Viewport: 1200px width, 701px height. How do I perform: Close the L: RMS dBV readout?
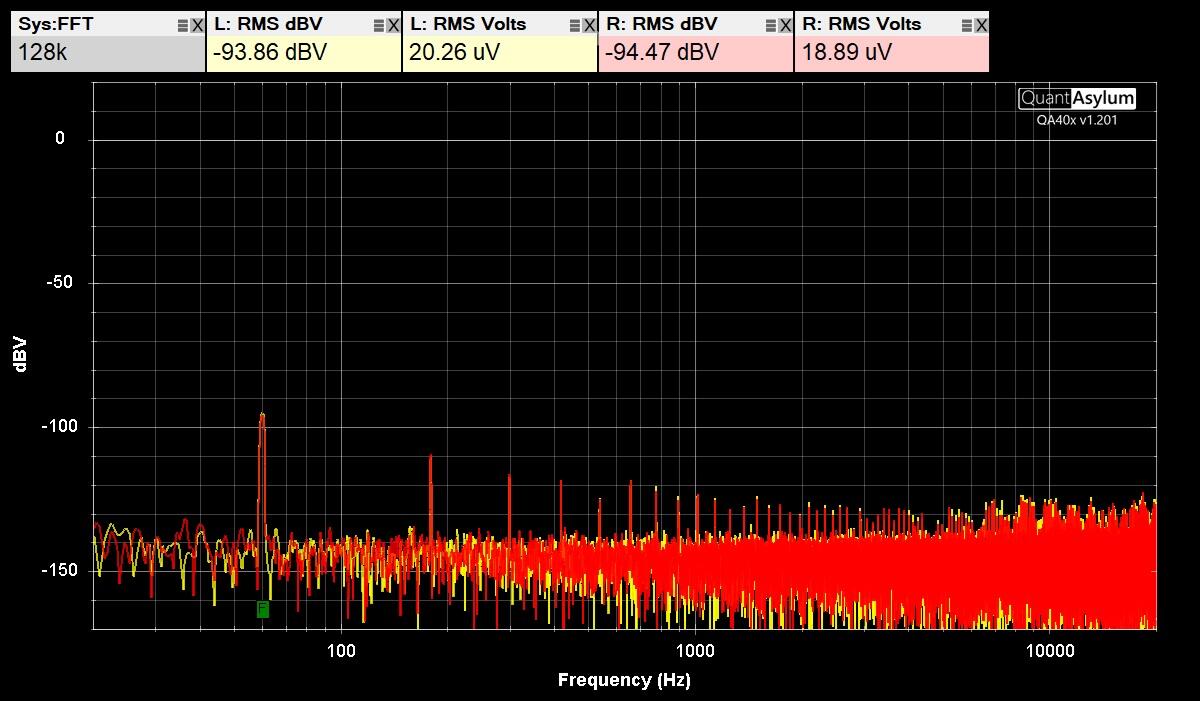(393, 26)
